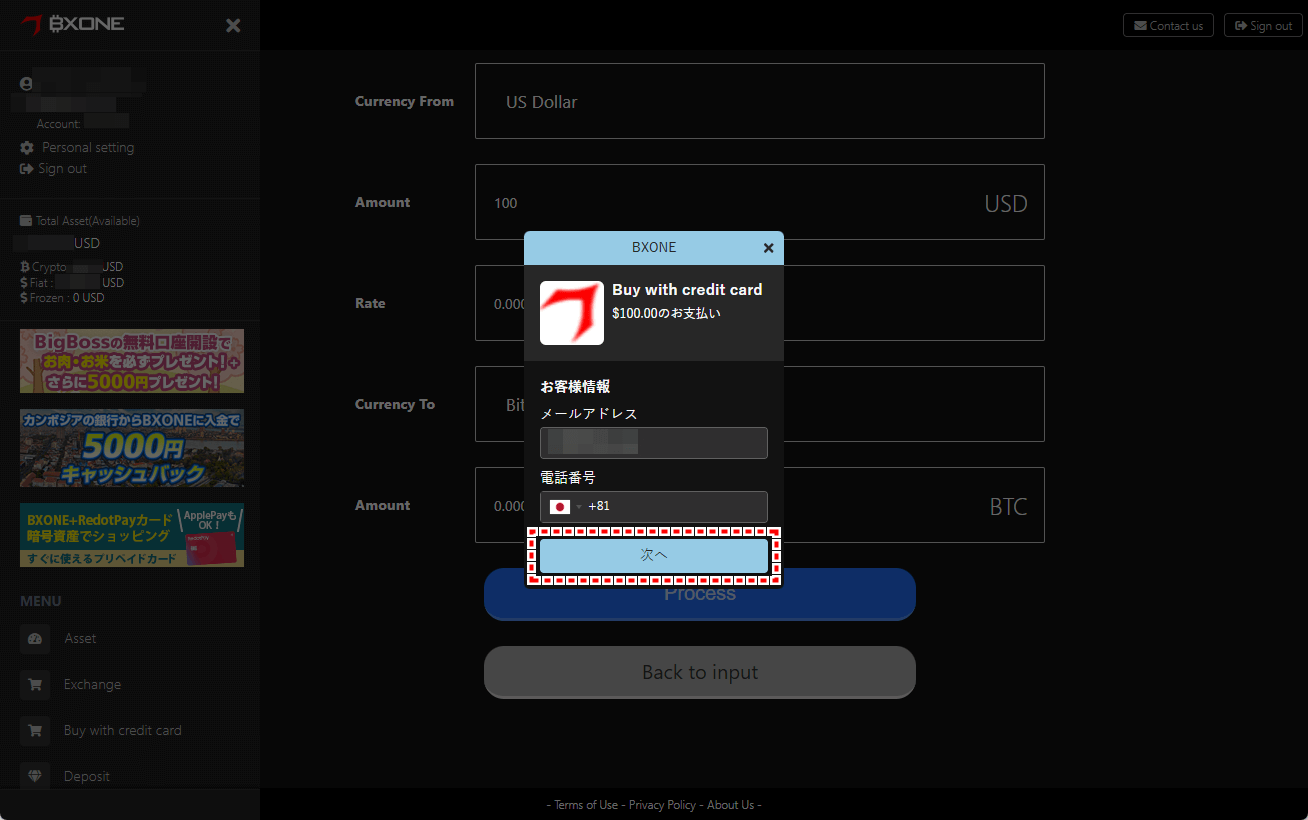Viewport: 1308px width, 820px height.
Task: Click the Currency From field showing US Dollar
Action: [760, 101]
